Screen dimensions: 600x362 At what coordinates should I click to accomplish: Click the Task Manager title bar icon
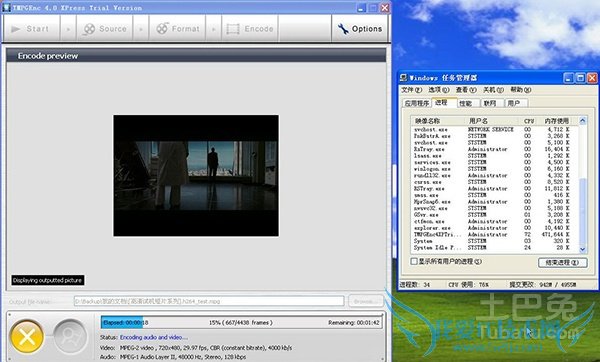coord(404,78)
